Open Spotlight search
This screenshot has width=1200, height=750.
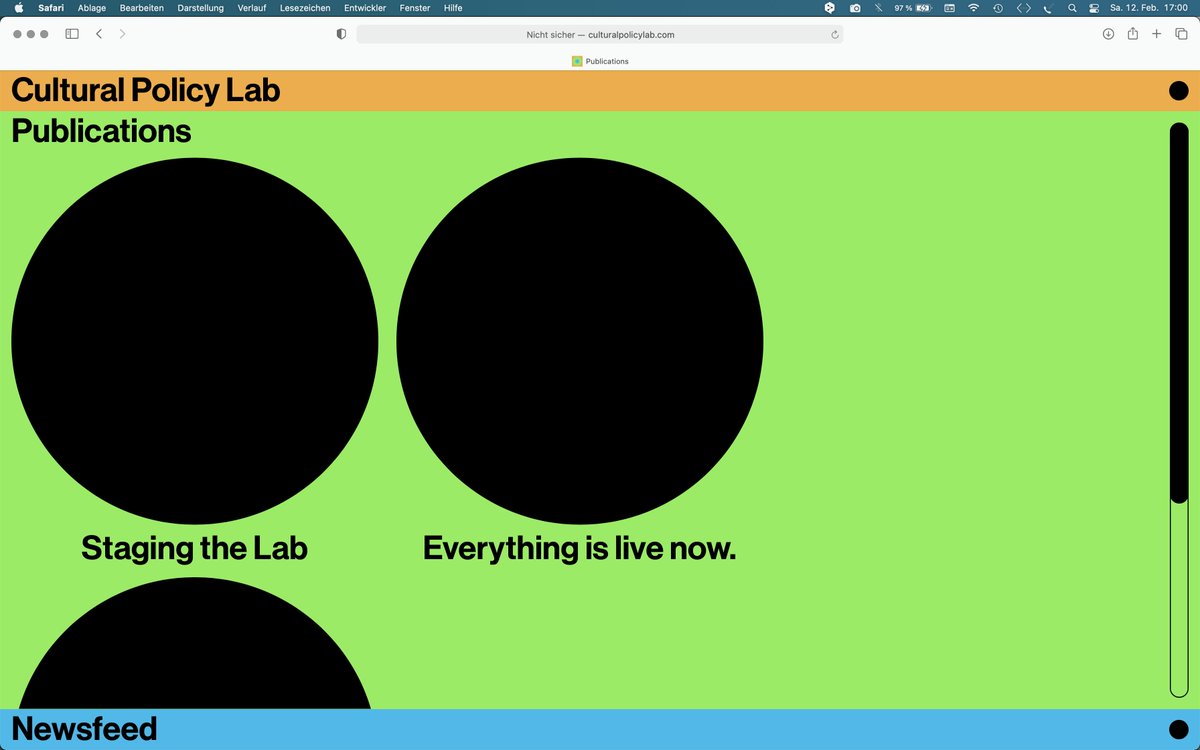(1072, 7)
